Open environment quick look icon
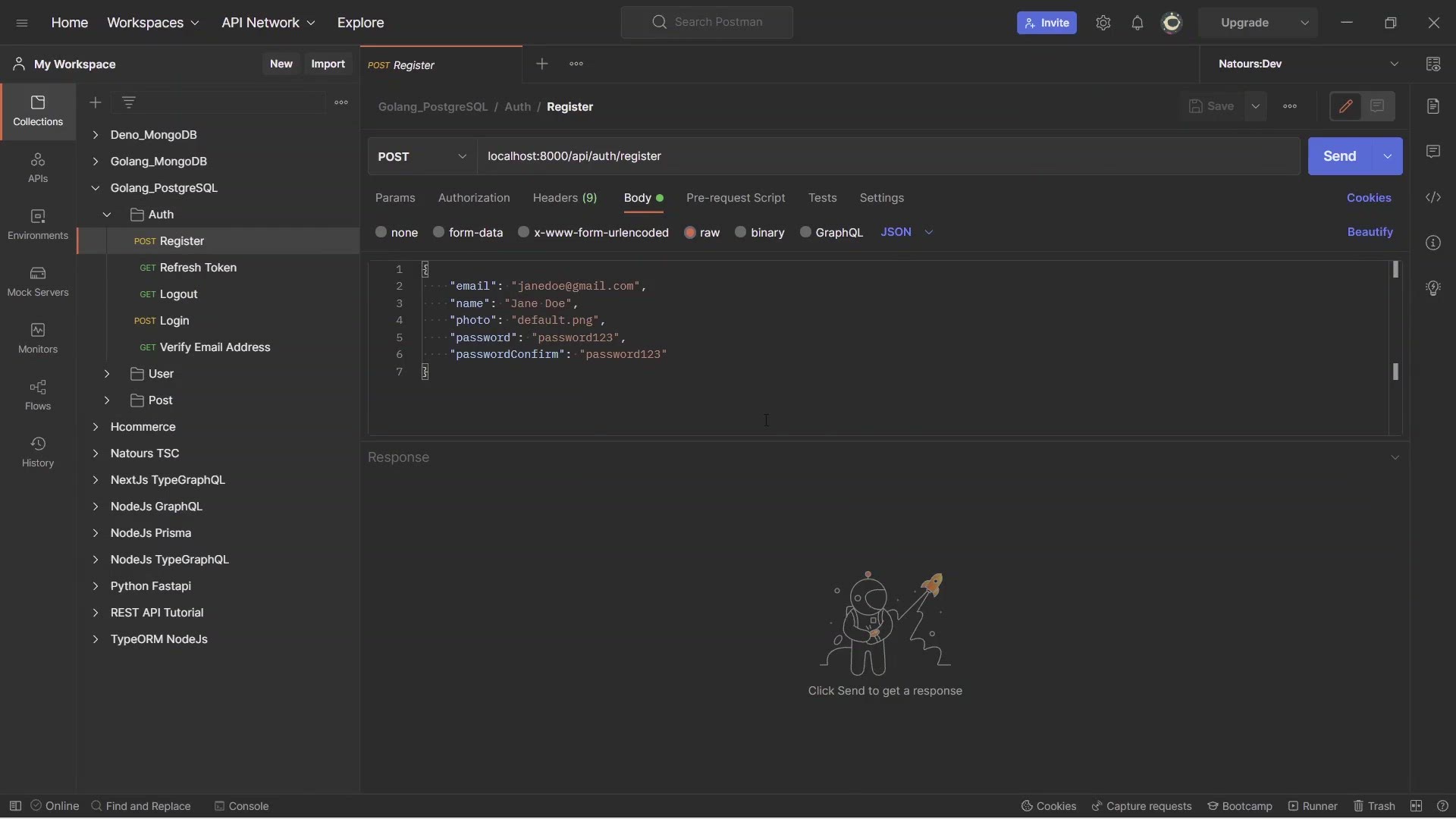Viewport: 1456px width, 819px height. click(x=1433, y=64)
